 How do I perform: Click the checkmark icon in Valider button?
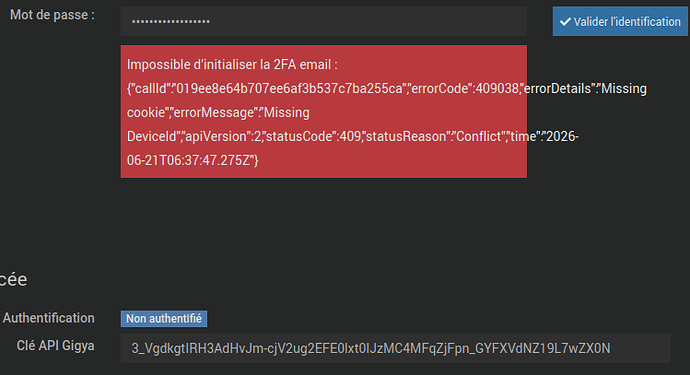[565, 22]
